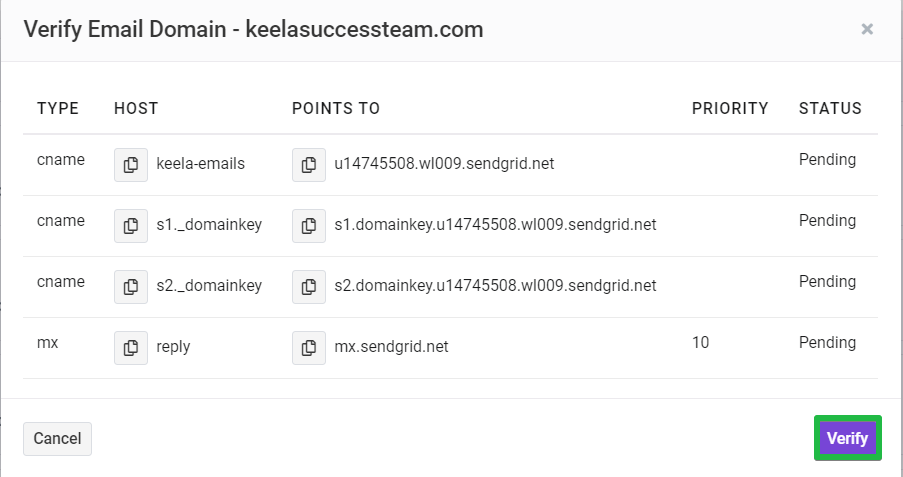Copy the reply host value
Screen dimensions: 903x477
pyautogui.click(x=131, y=348)
